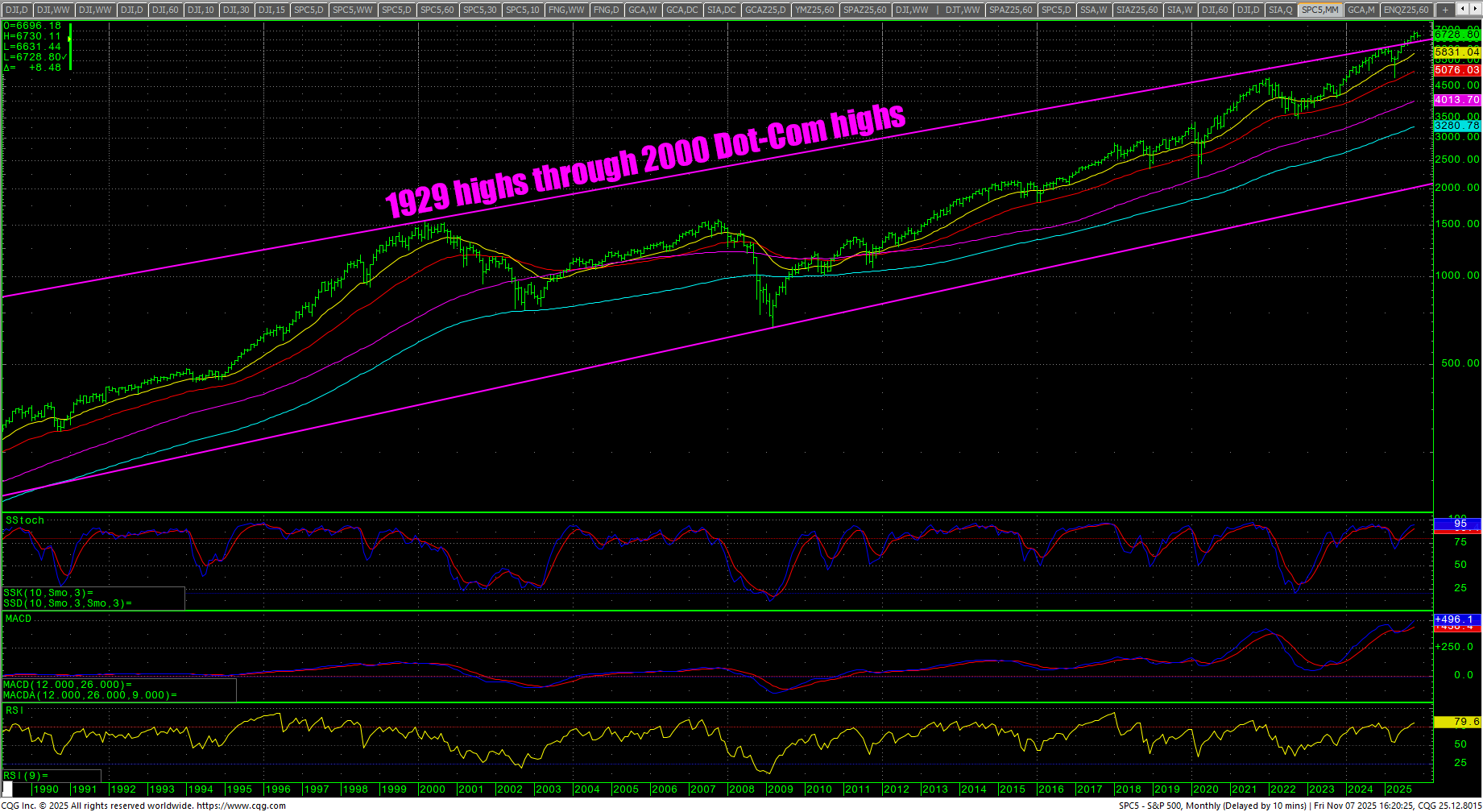Open the FNG,WW chart tab
Image resolution: width=1483 pixels, height=812 pixels.
[x=565, y=10]
